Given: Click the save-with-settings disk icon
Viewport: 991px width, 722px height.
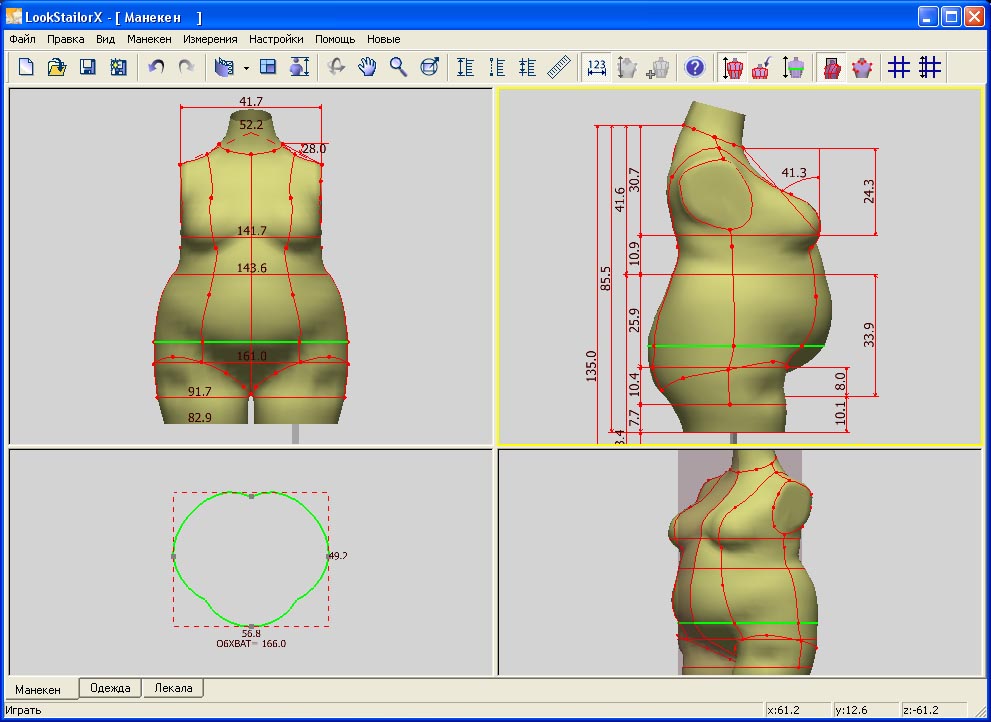Looking at the screenshot, I should click(118, 66).
